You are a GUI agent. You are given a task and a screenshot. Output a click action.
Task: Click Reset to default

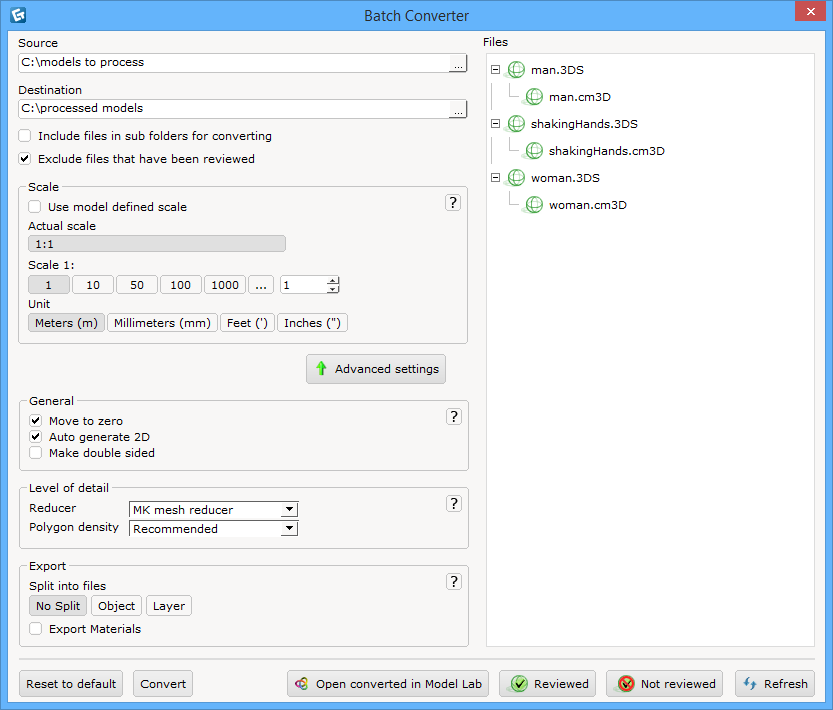[x=71, y=683]
